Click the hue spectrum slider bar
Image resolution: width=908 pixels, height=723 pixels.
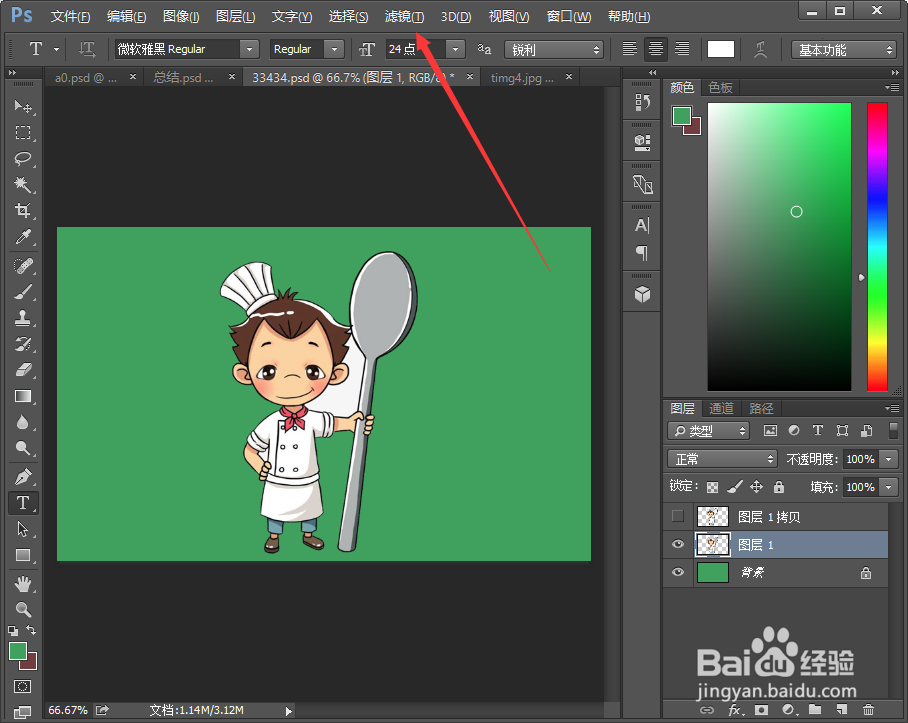[877, 247]
